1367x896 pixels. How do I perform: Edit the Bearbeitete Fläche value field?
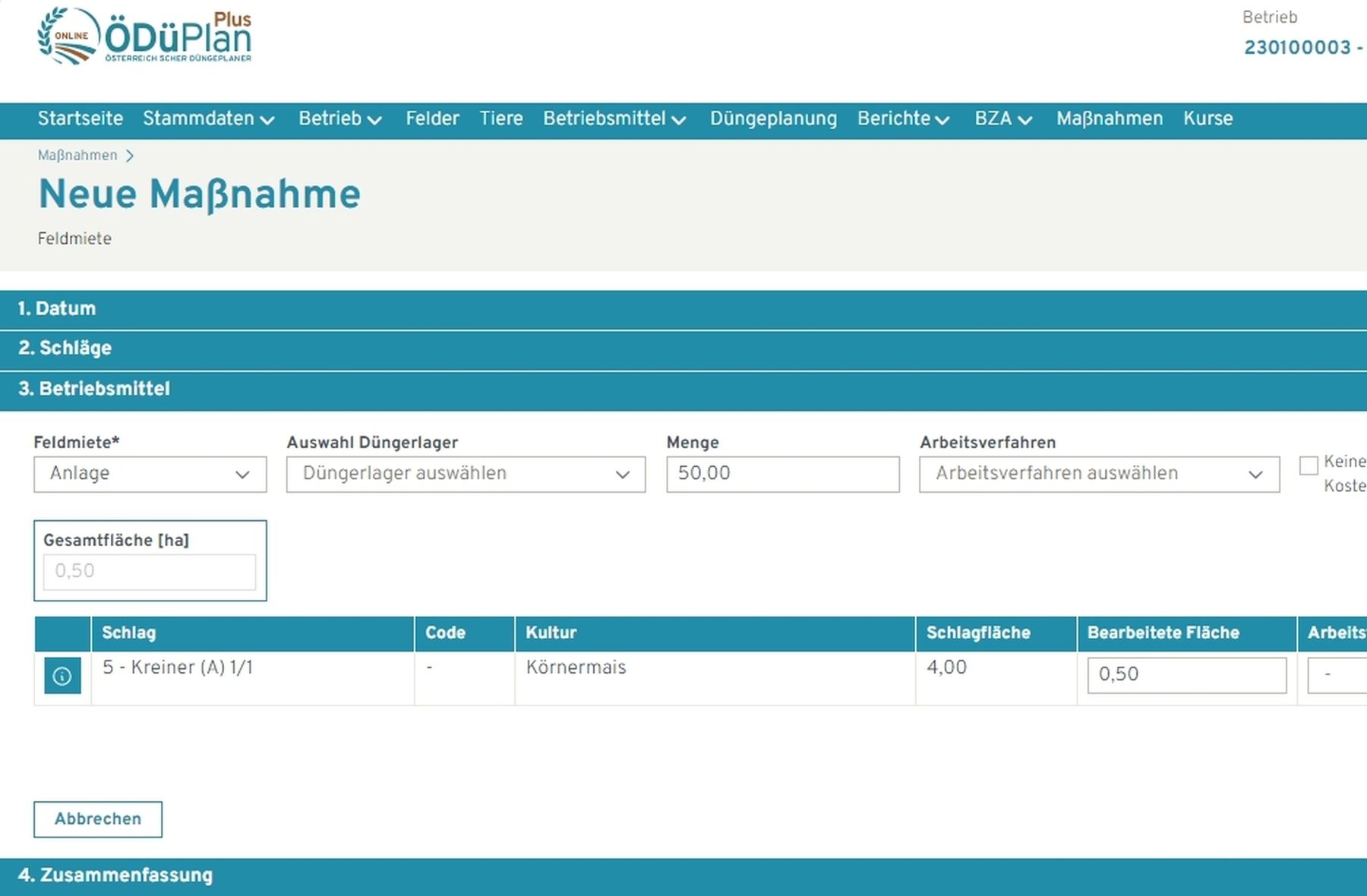1186,675
